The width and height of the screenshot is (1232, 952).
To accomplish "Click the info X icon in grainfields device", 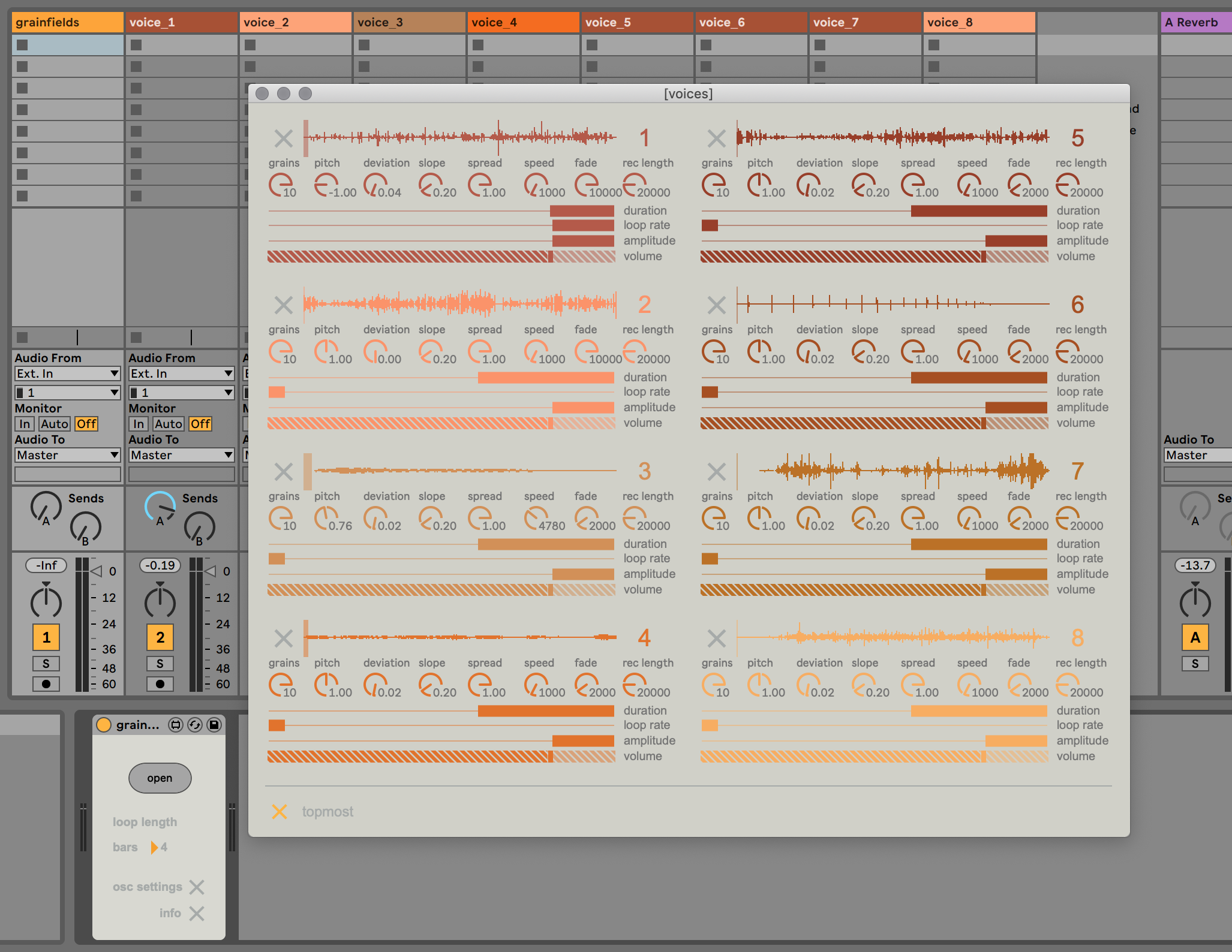I will pos(197,913).
